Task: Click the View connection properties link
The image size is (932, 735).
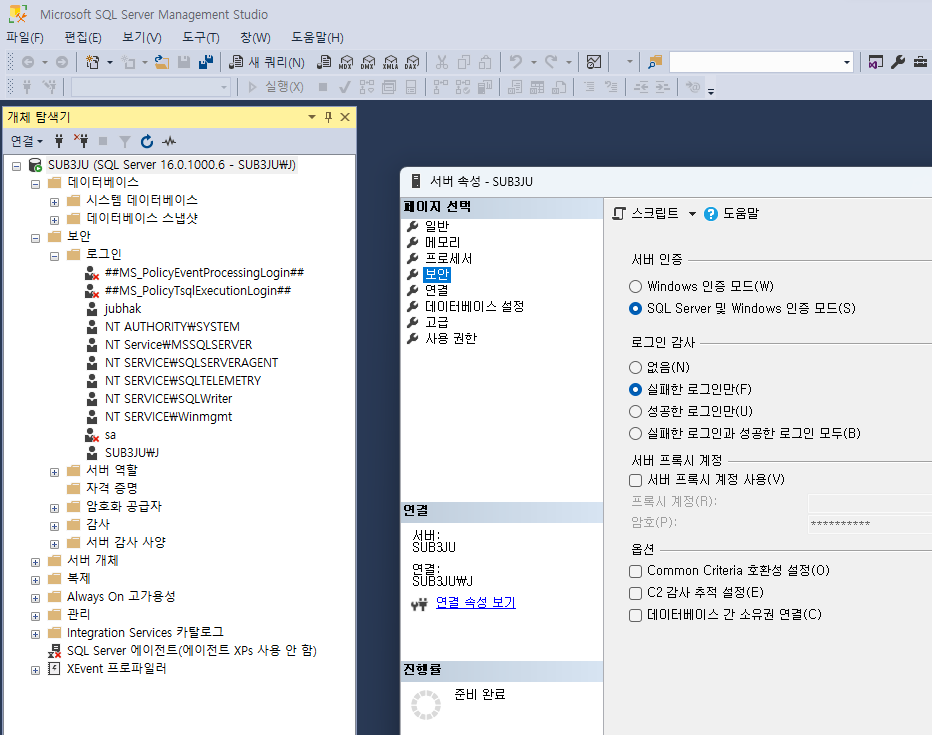Action: pos(476,602)
